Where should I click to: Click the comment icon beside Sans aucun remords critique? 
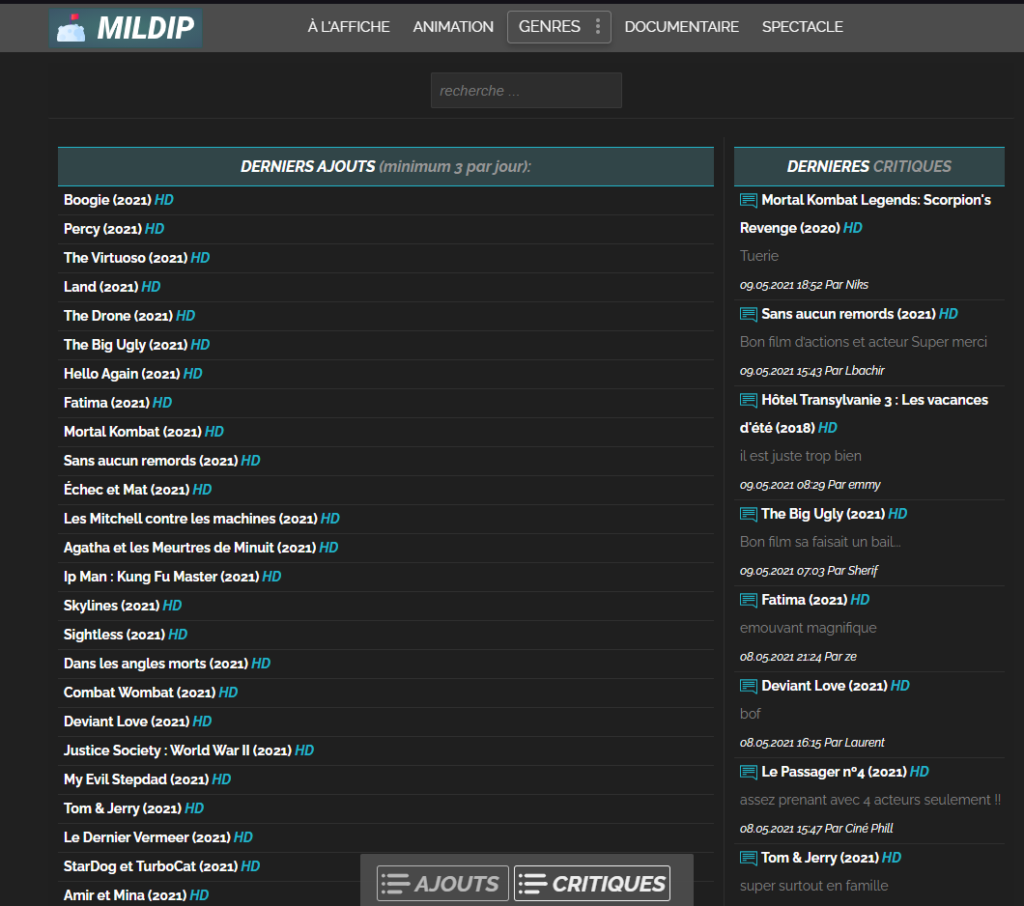(748, 314)
